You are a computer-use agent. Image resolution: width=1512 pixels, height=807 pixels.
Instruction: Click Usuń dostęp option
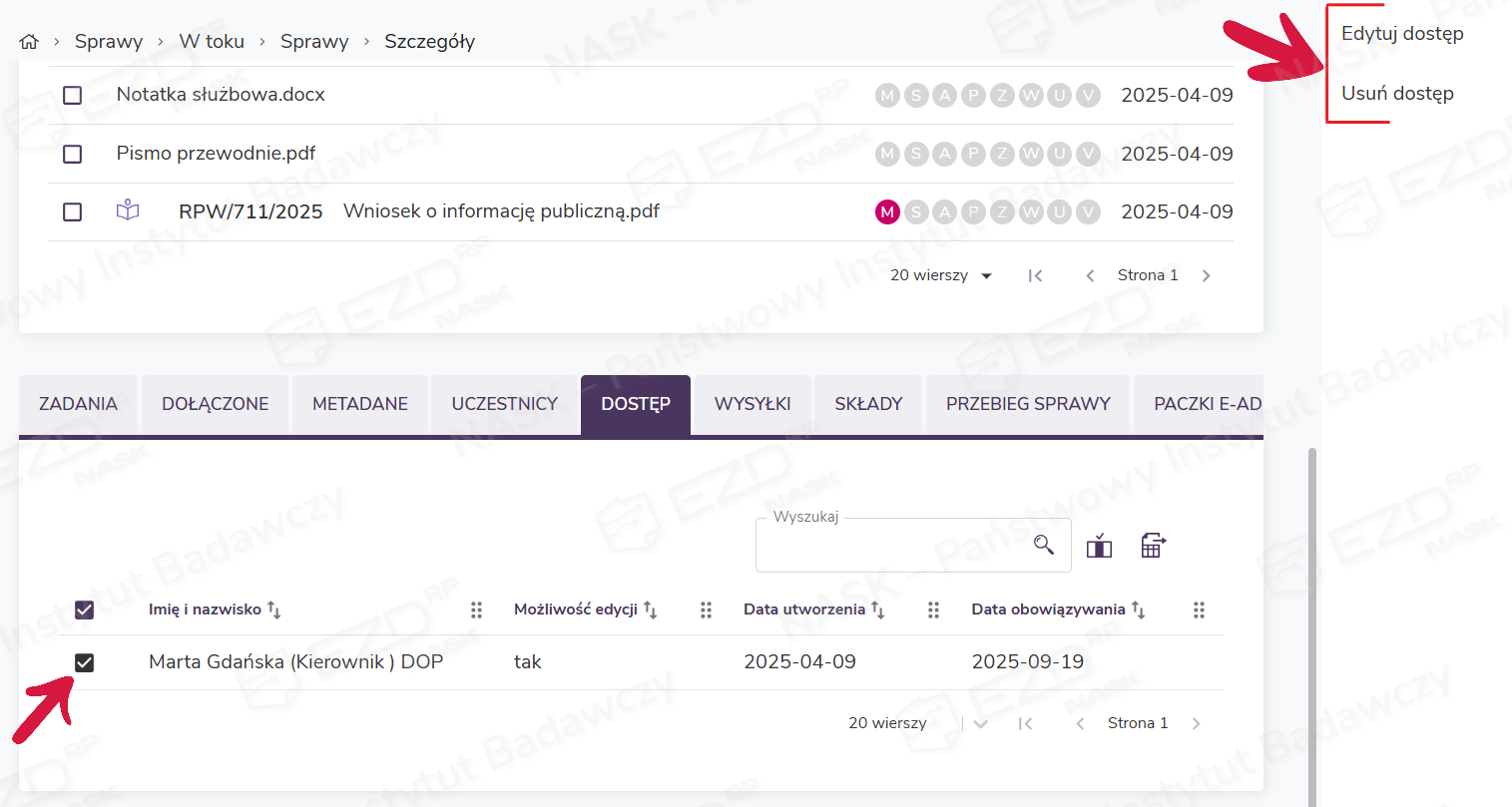[1396, 94]
